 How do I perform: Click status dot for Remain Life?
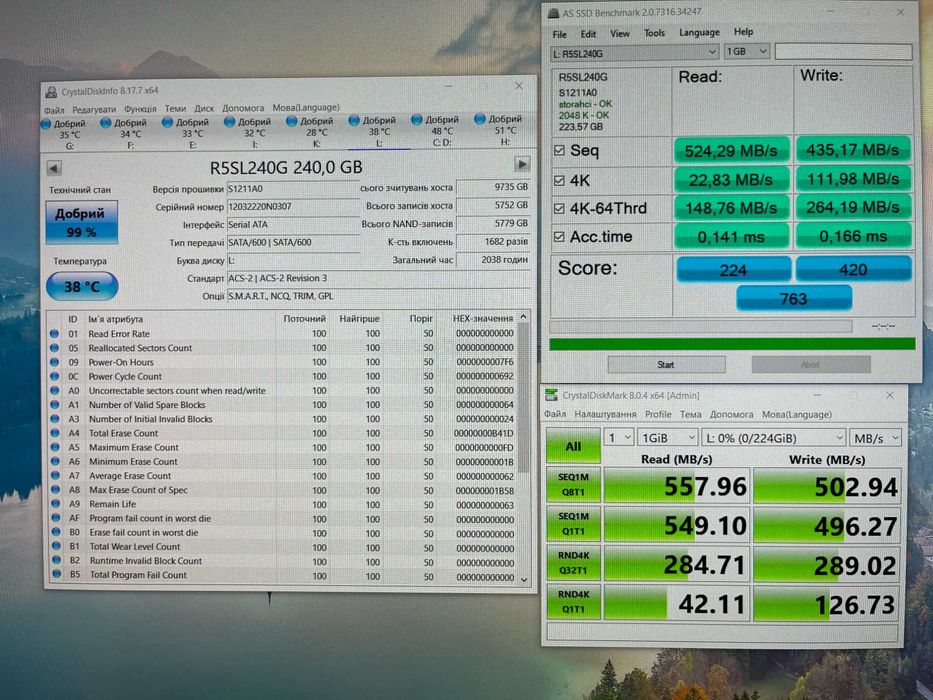(x=56, y=504)
